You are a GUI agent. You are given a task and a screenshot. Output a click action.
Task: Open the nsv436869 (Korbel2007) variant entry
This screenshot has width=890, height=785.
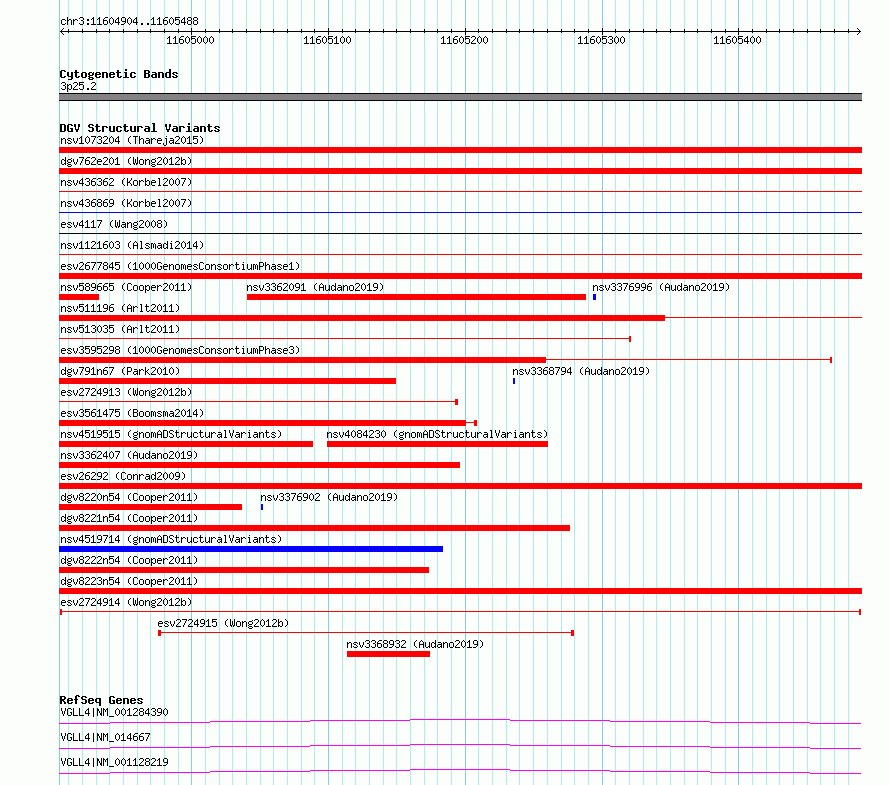126,203
